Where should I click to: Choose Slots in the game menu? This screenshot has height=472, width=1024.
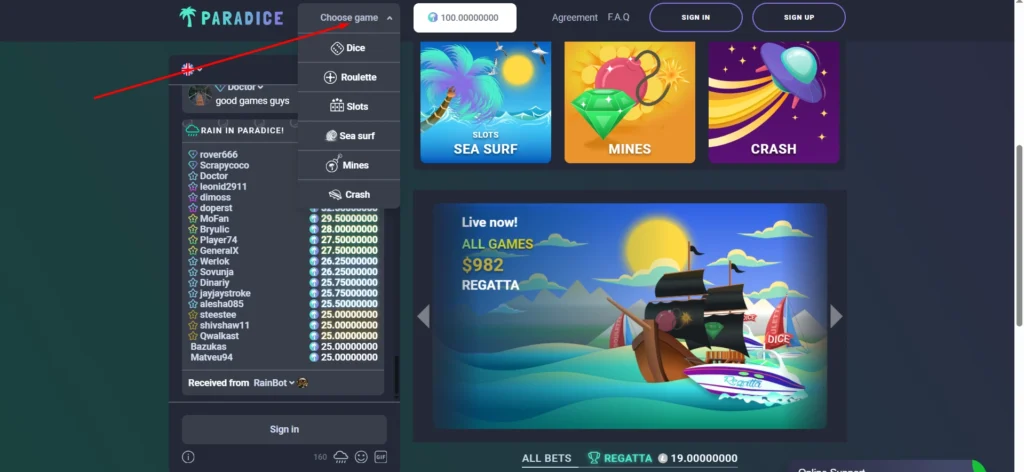(349, 106)
